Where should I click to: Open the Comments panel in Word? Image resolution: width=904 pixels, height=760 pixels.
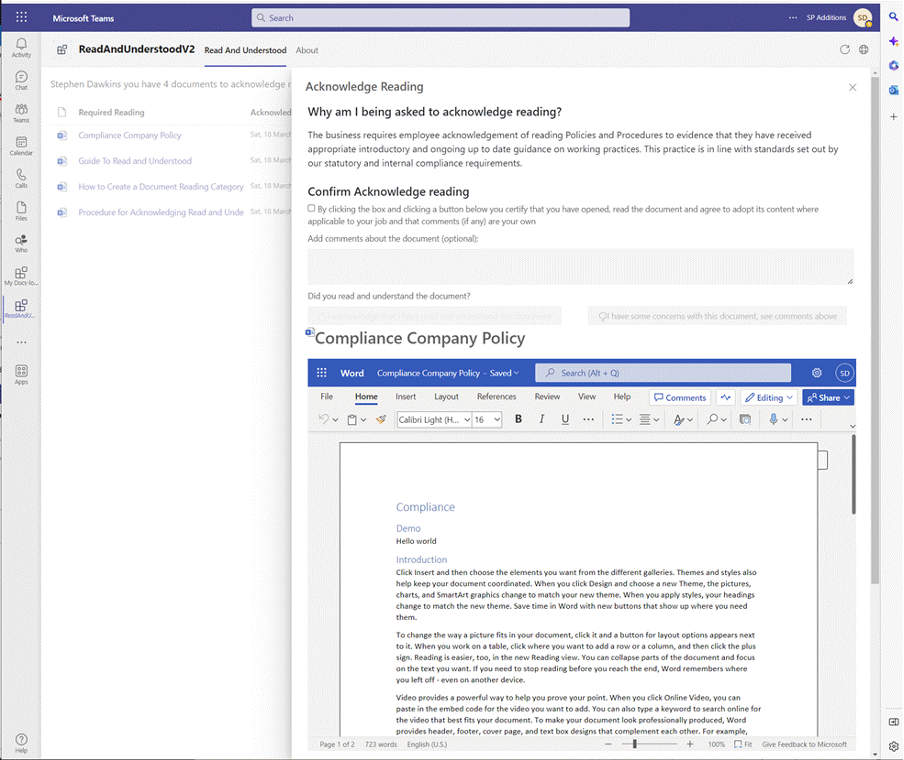(x=680, y=397)
